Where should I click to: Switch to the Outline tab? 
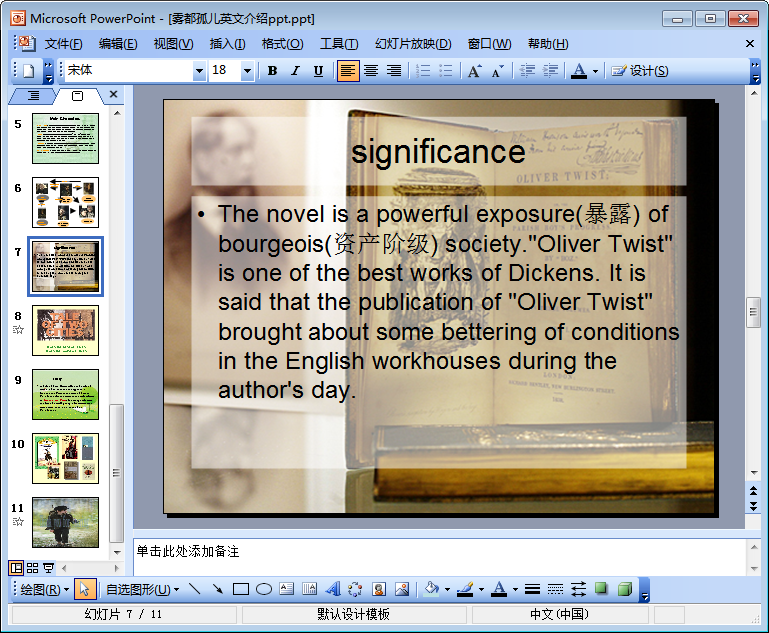33,96
